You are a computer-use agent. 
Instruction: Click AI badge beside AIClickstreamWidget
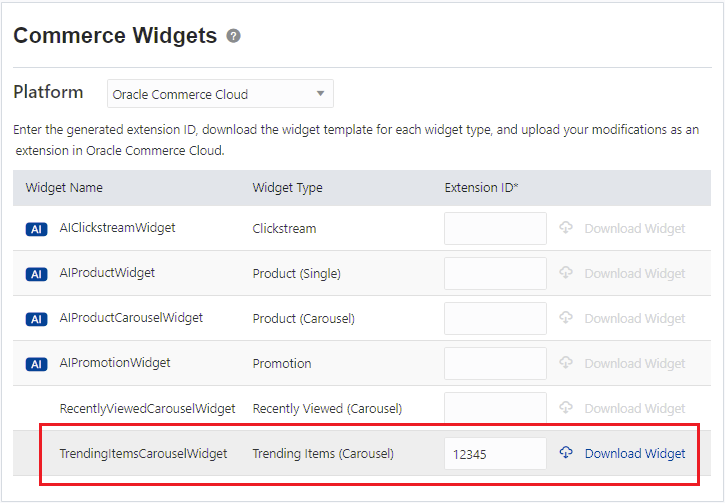36,229
